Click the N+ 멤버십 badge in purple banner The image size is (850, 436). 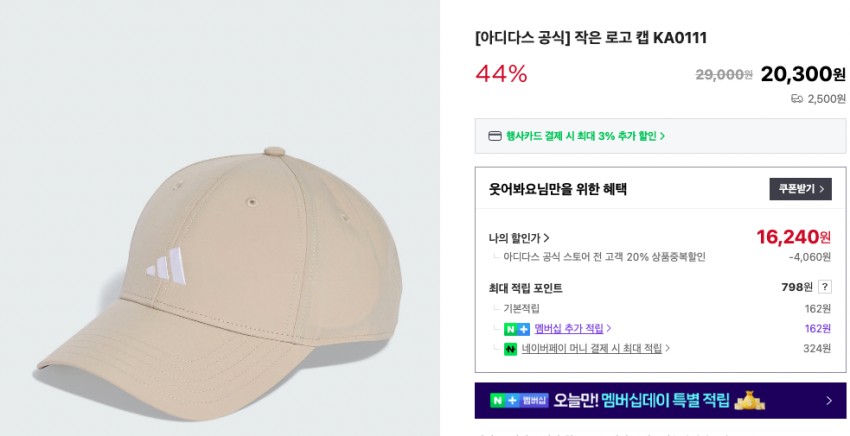(x=519, y=400)
